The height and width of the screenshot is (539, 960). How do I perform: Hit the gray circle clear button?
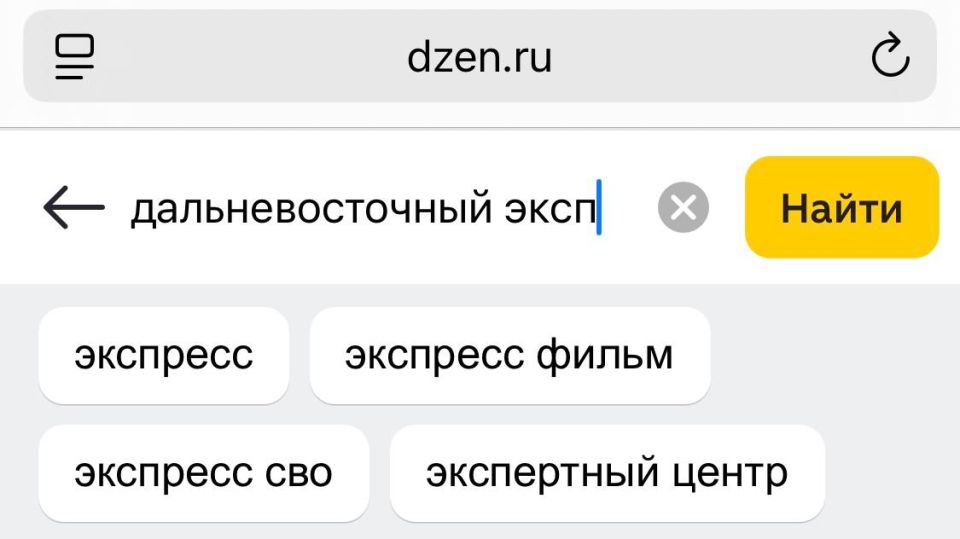point(683,208)
